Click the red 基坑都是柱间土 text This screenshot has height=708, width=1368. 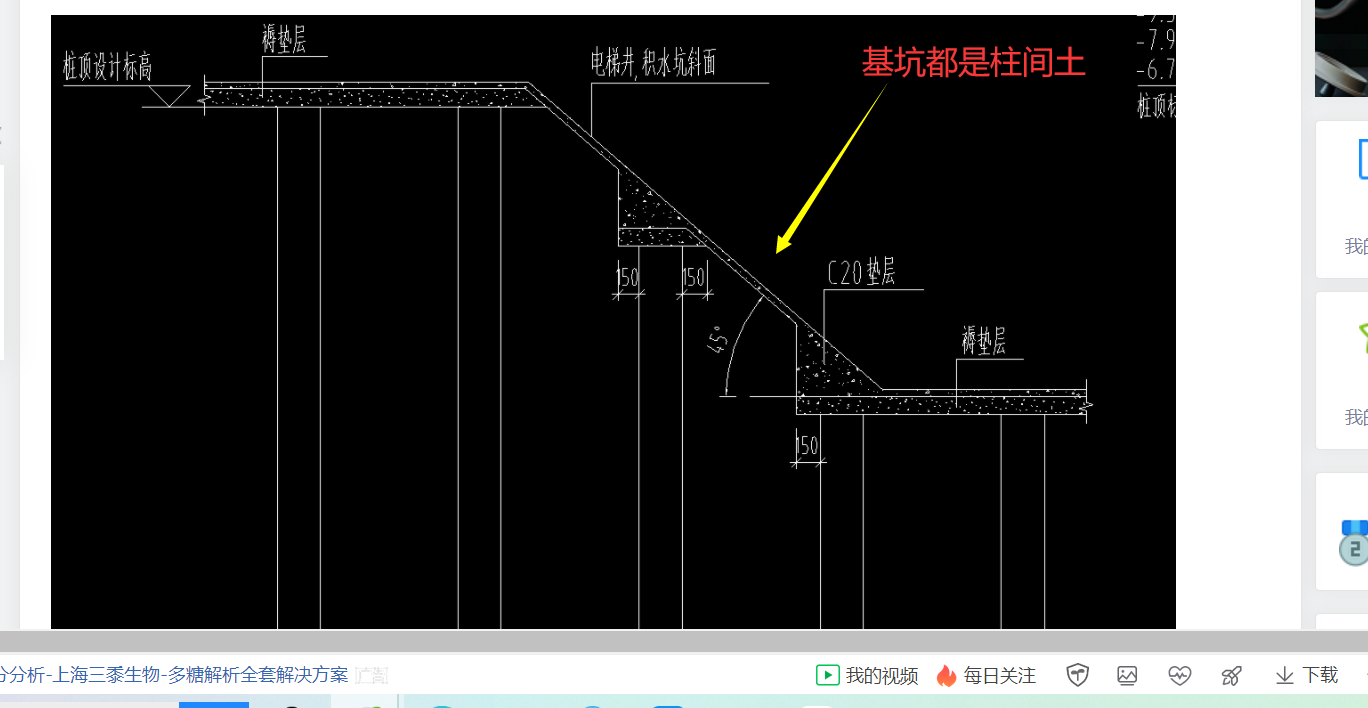coord(973,63)
